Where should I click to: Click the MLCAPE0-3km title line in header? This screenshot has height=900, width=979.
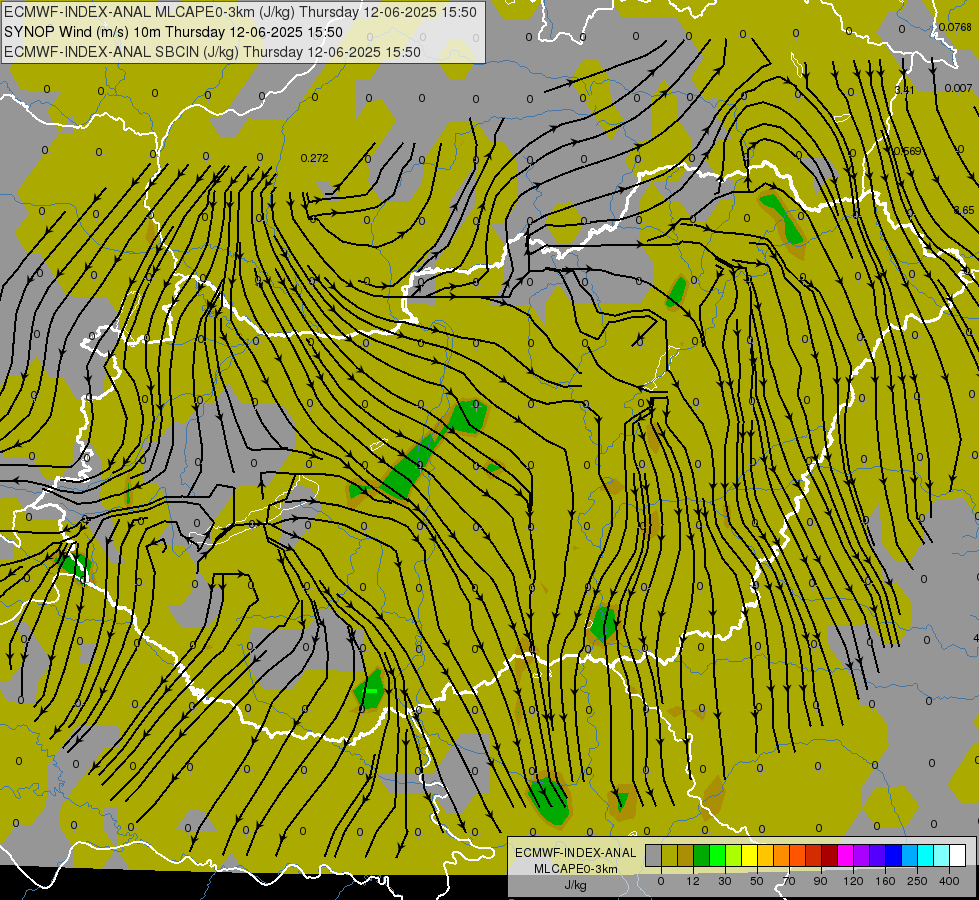(240, 12)
